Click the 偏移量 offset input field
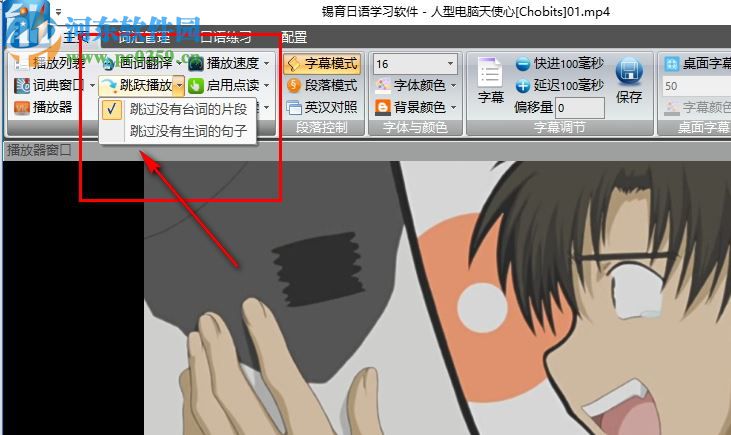This screenshot has height=435, width=731. (x=580, y=108)
